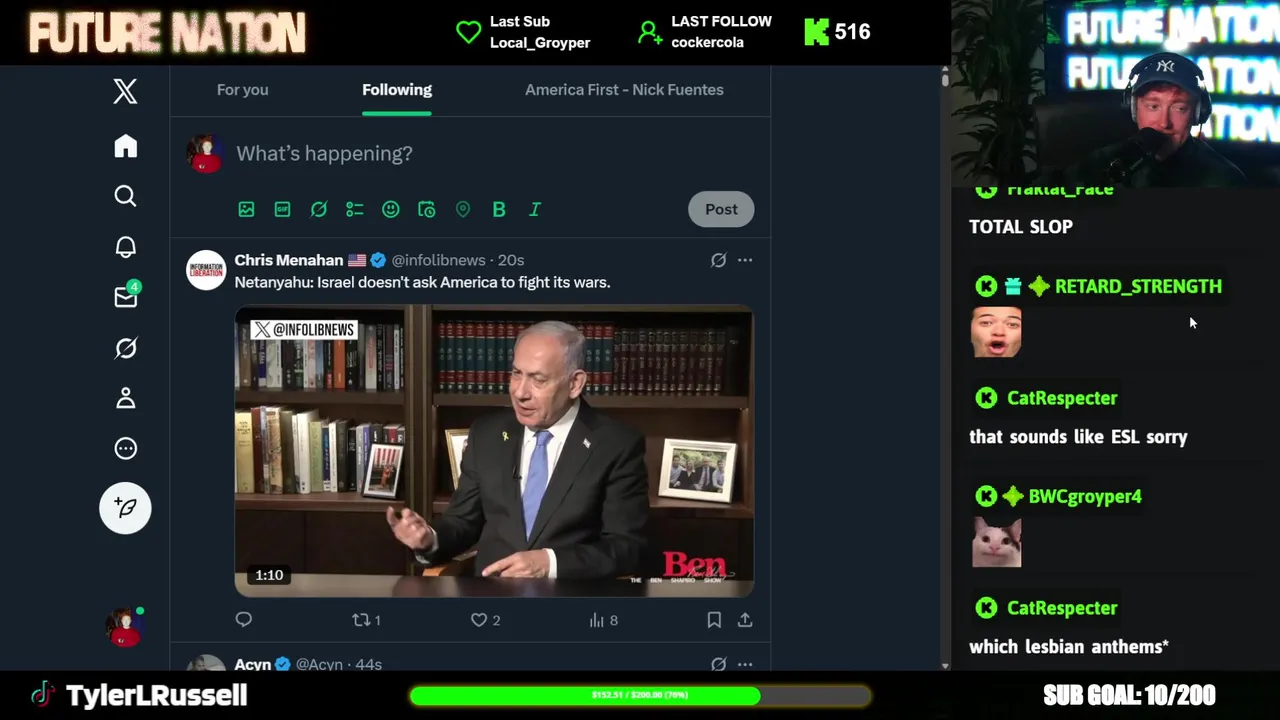Add a poll using composer icon
The height and width of the screenshot is (720, 1280).
click(x=354, y=209)
